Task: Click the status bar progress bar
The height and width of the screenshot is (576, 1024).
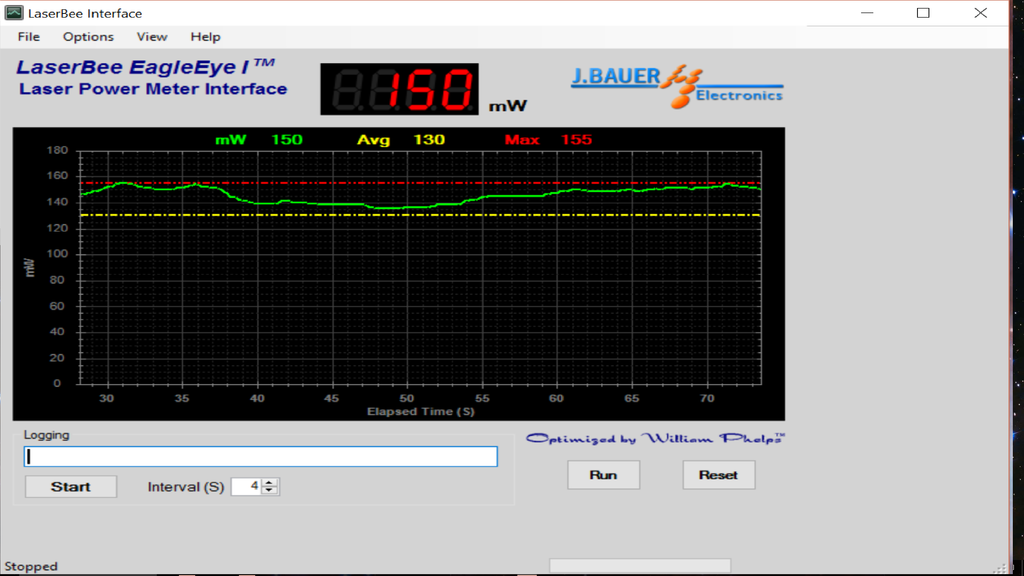Action: 640,565
